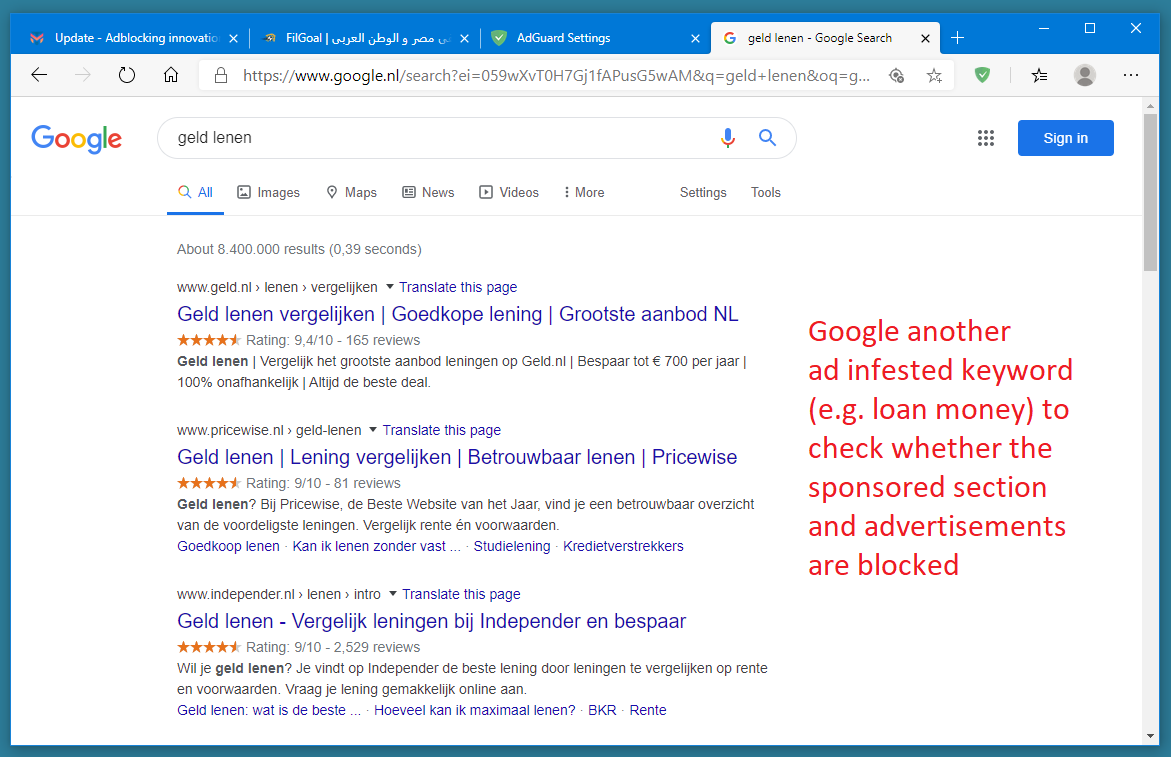Go to the browser Home page
This screenshot has height=757, width=1172.
click(171, 75)
